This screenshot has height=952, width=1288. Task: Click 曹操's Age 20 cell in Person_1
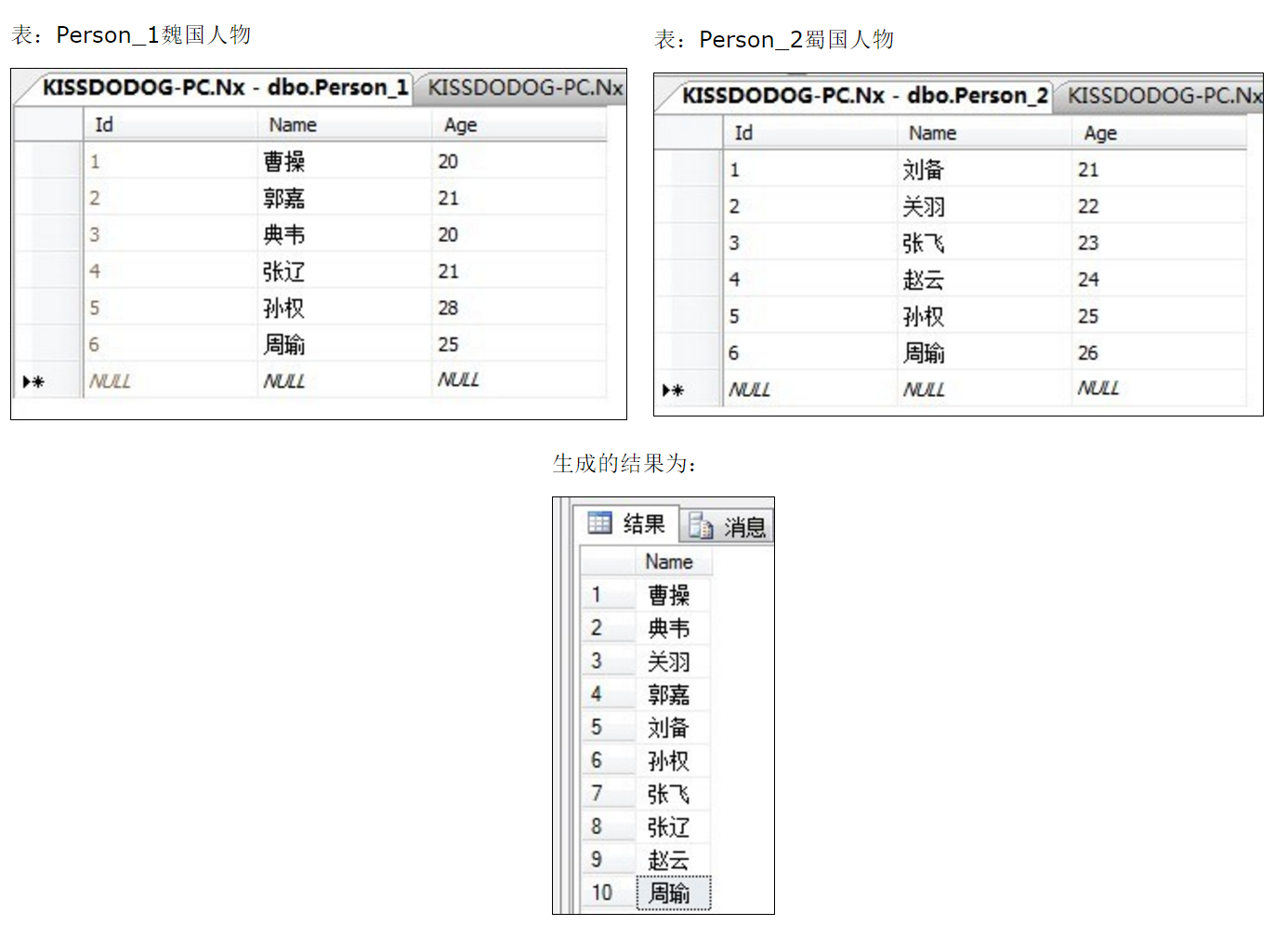(519, 162)
